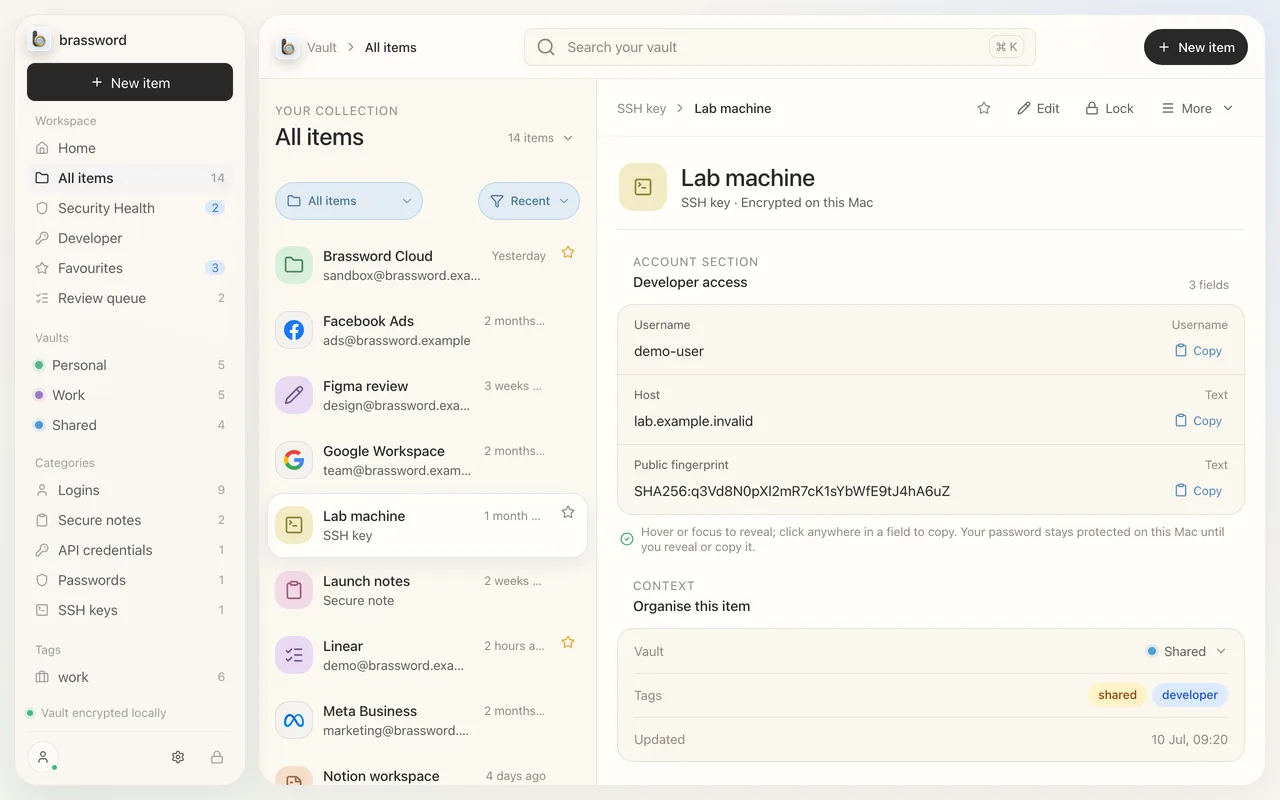Click the Edit button for this item
The image size is (1280, 800).
[x=1038, y=108]
